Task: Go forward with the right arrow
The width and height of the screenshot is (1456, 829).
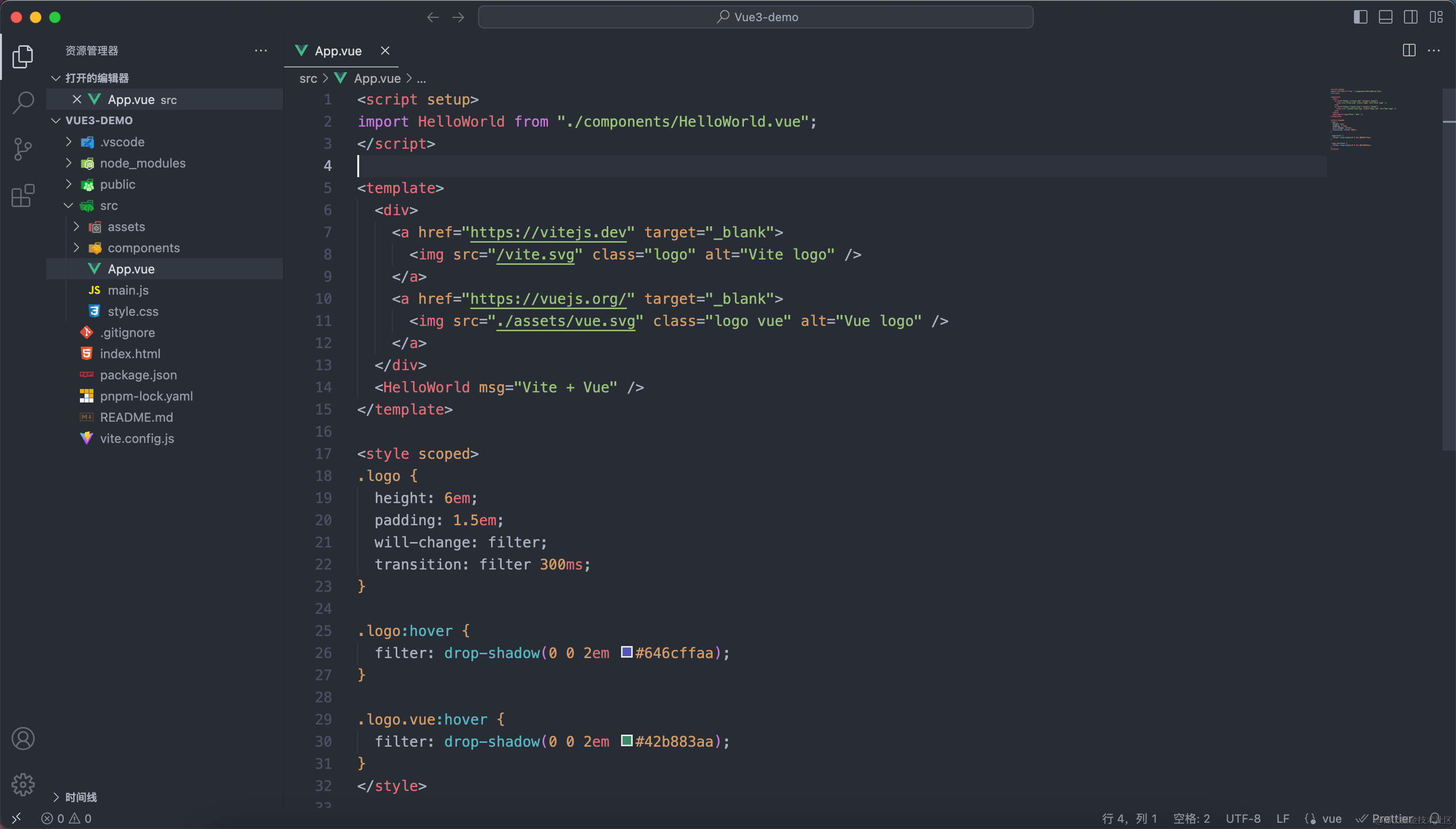Action: [458, 17]
